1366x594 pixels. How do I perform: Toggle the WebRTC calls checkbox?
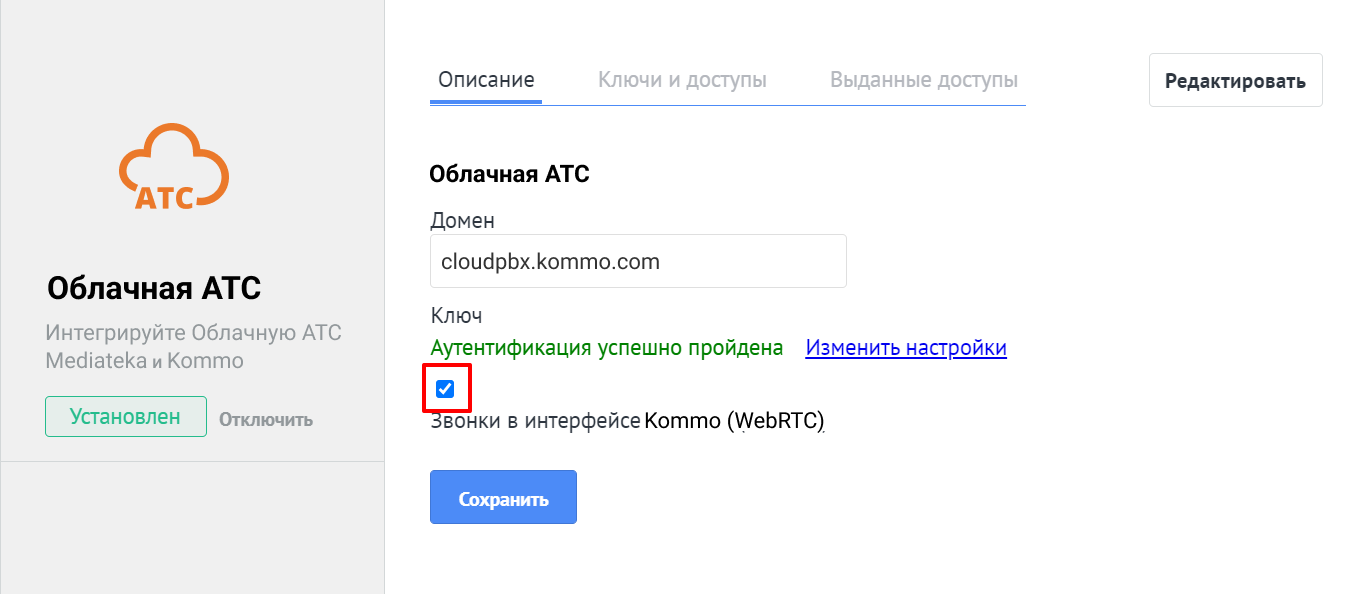tap(446, 389)
